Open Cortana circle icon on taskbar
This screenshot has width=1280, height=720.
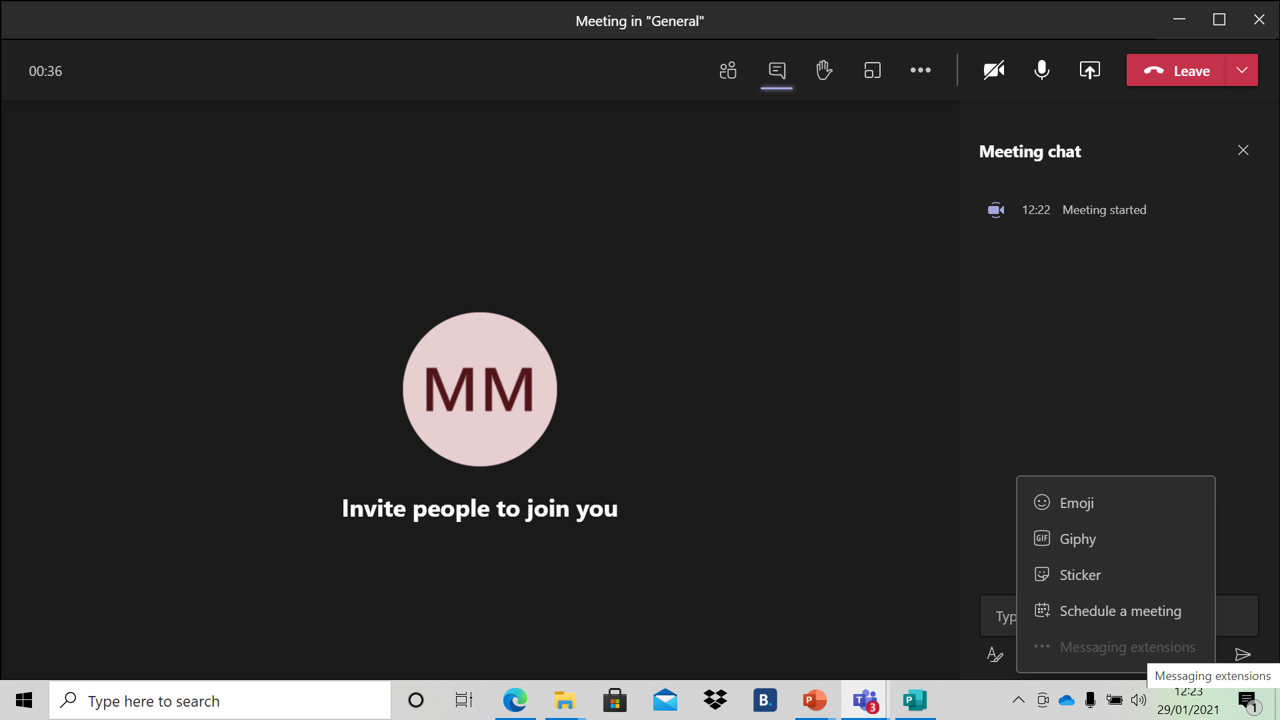(416, 700)
